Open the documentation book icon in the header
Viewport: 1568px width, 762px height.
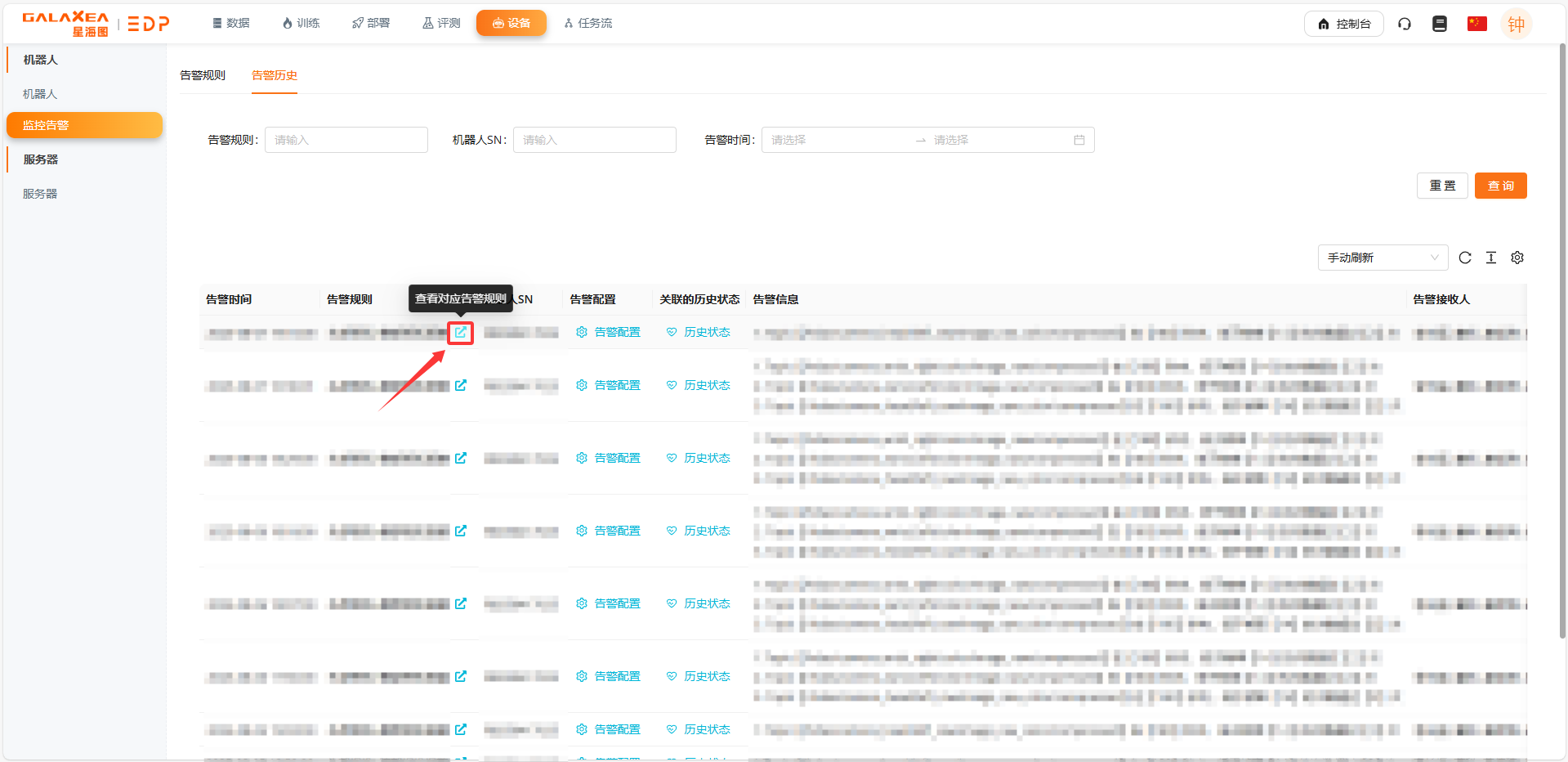tap(1440, 24)
